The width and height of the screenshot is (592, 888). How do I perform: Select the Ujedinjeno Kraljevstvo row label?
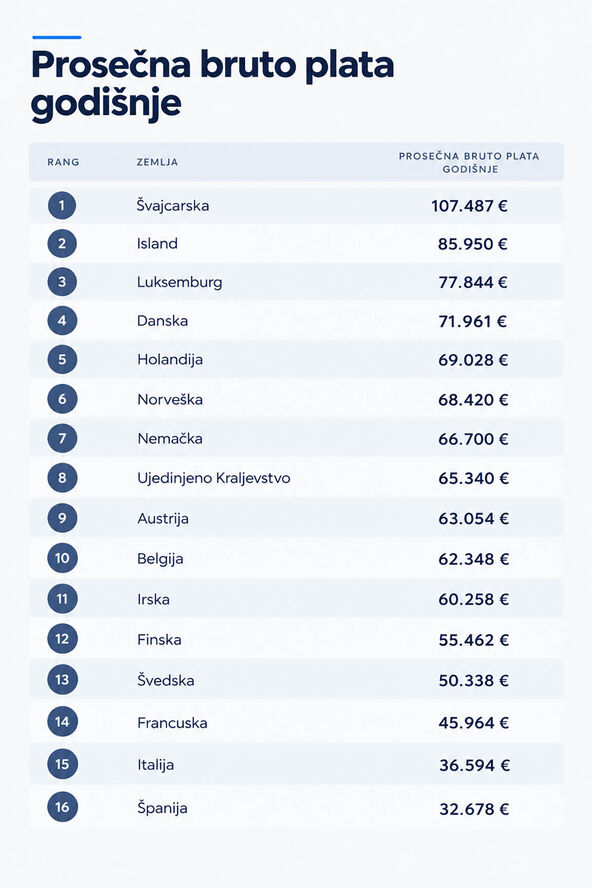[x=214, y=478]
